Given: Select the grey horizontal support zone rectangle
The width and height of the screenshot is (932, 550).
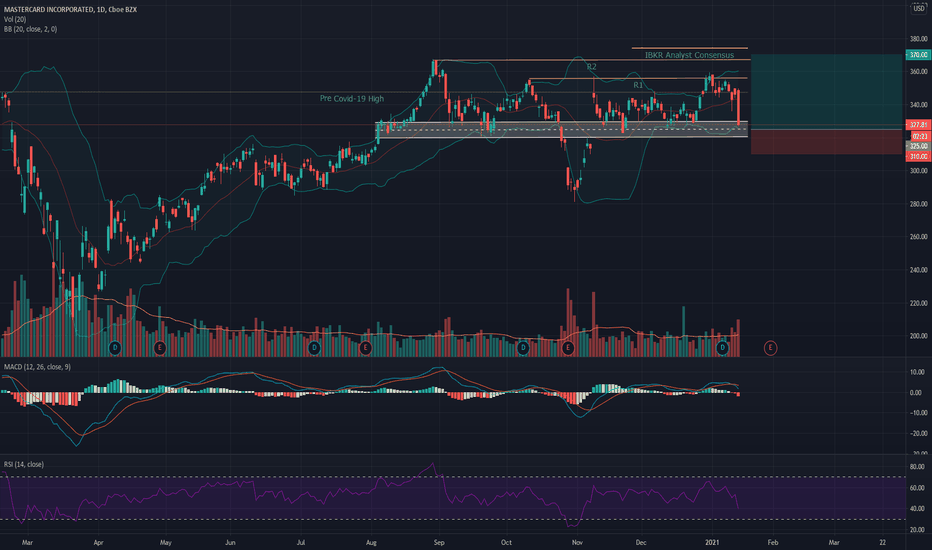Looking at the screenshot, I should click(562, 130).
